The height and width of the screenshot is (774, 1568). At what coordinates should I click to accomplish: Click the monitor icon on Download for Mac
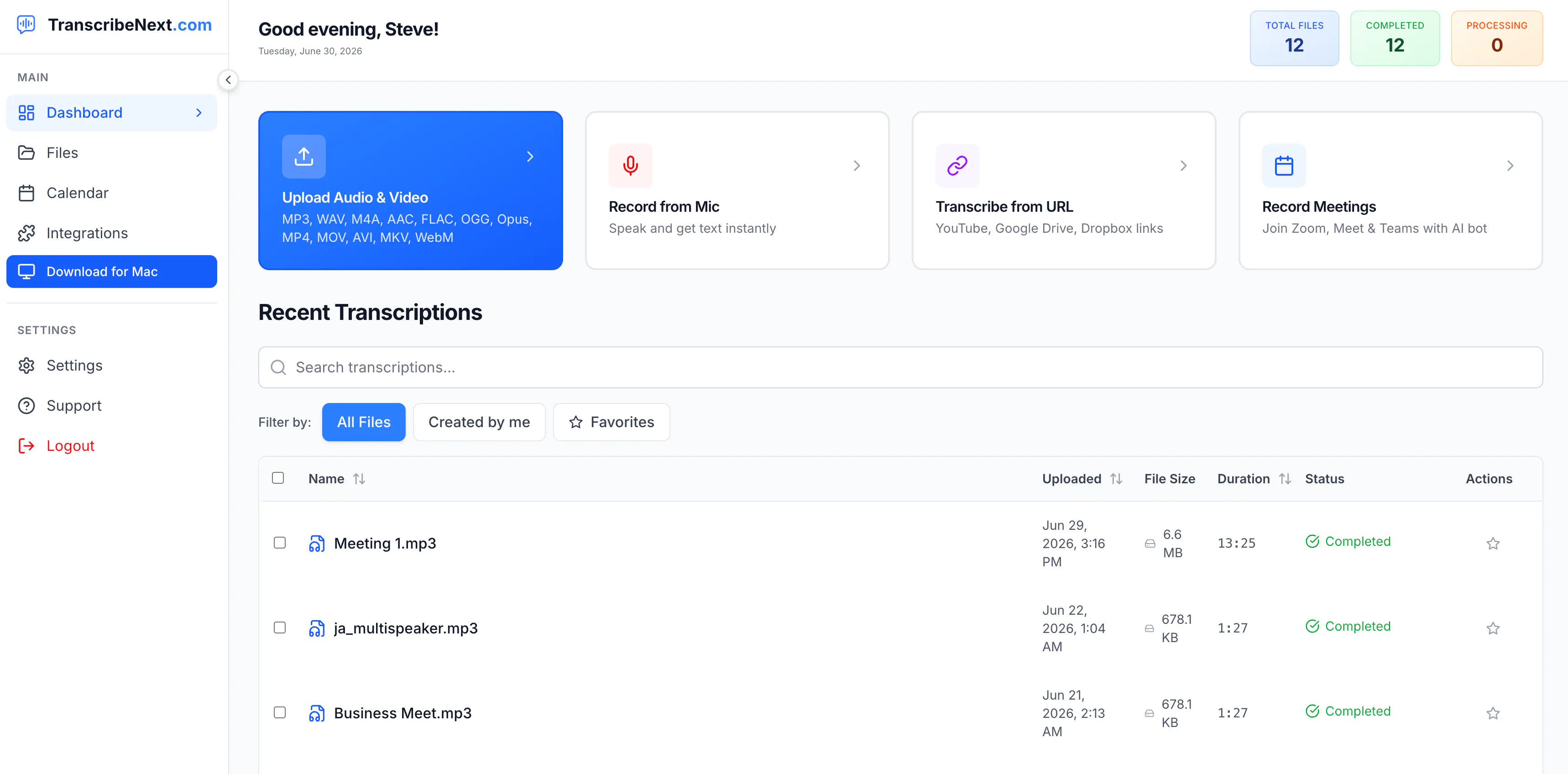(26, 272)
